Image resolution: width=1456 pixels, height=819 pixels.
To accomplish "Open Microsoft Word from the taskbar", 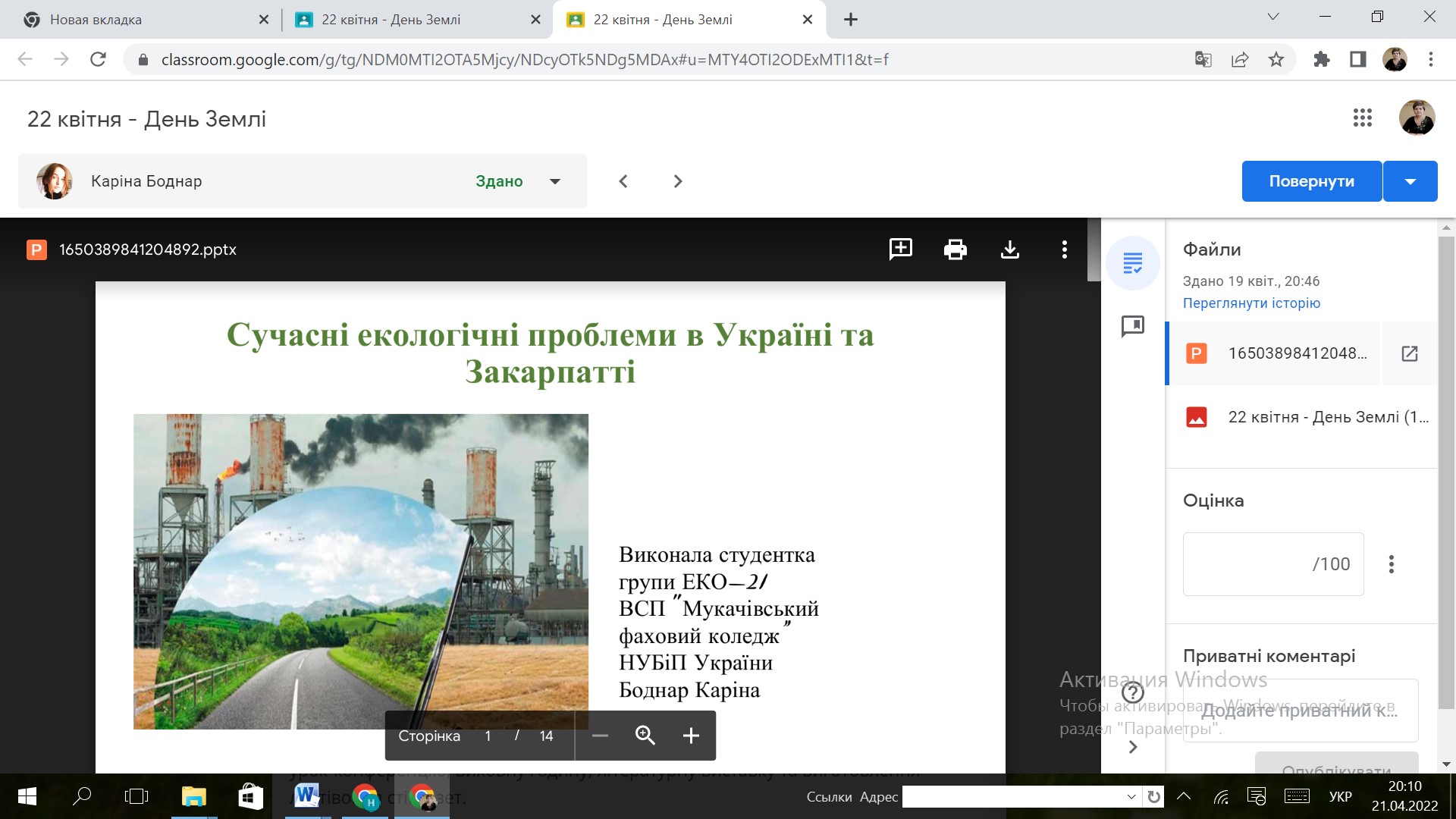I will tap(307, 796).
